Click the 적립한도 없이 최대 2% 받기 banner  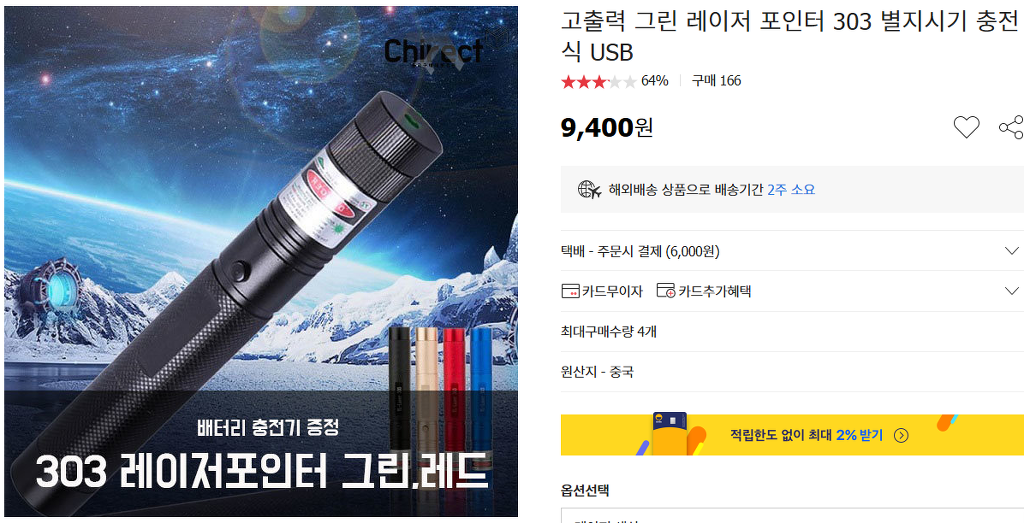792,434
